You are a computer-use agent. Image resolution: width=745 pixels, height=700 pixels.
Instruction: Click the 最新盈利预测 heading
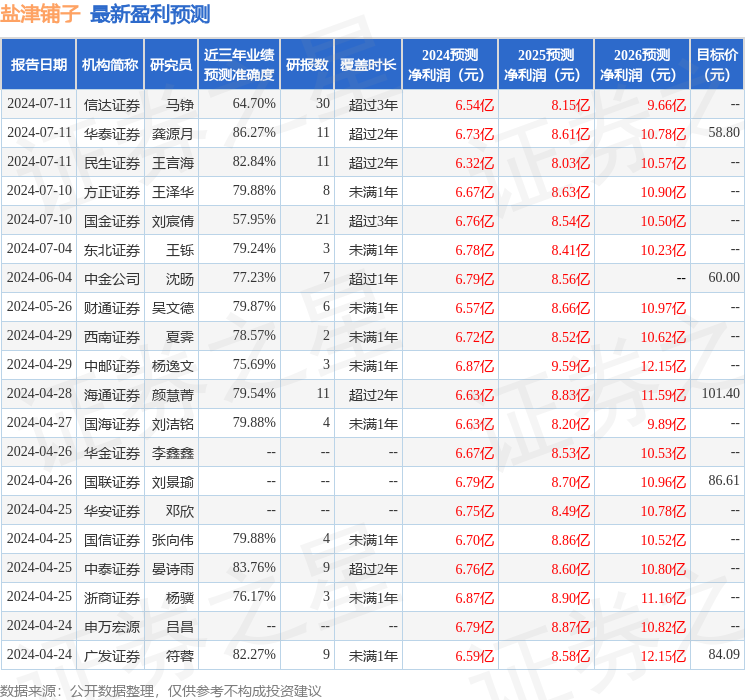coord(150,14)
